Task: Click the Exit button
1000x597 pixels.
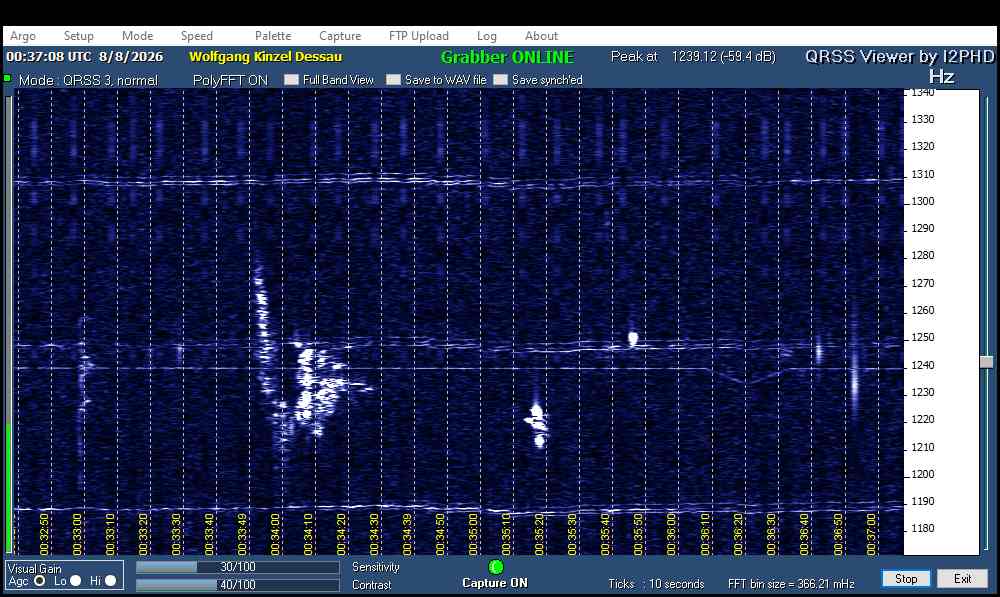Action: coord(962,579)
